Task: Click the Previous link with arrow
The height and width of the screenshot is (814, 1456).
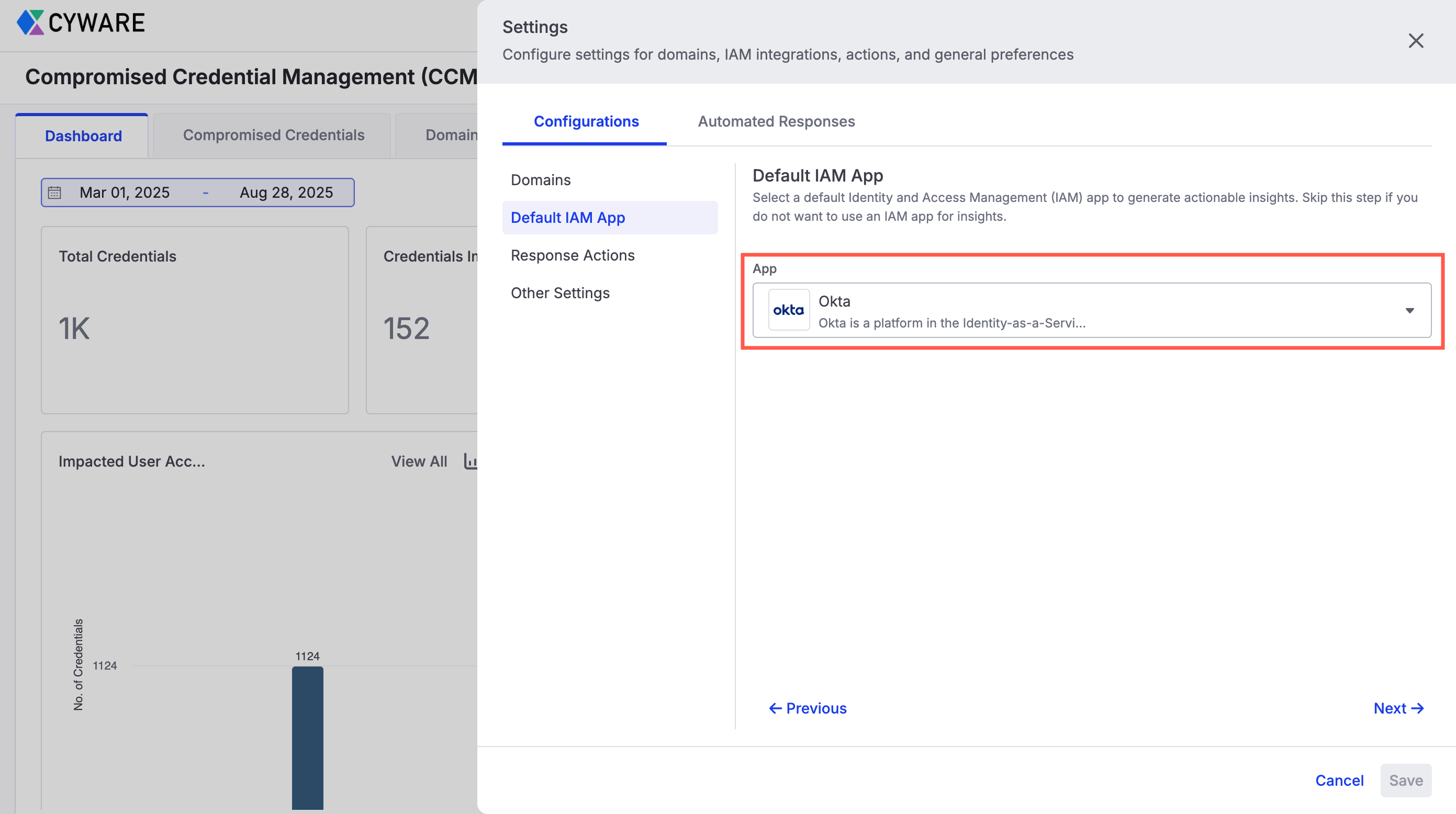Action: (x=808, y=708)
